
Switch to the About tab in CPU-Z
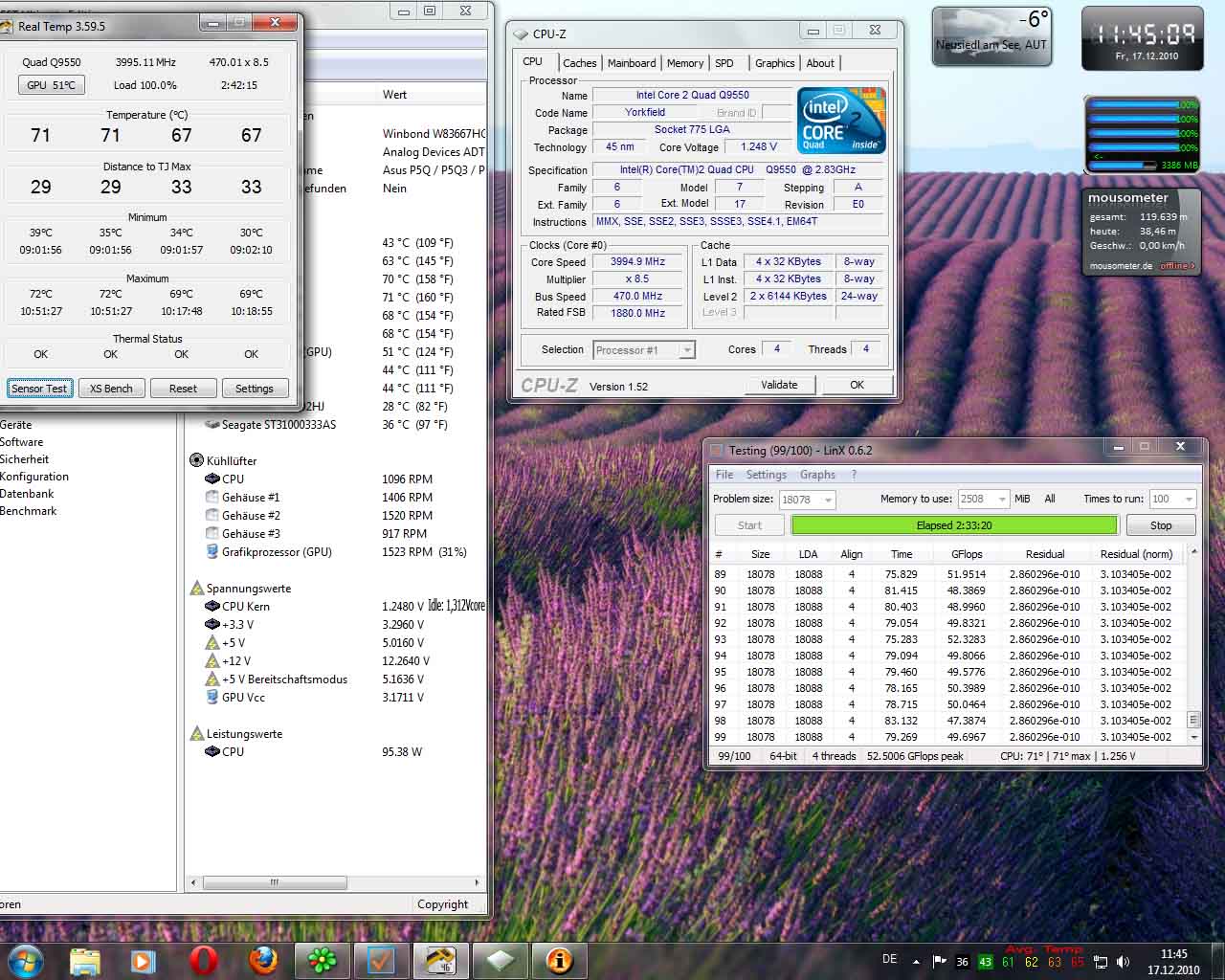(820, 63)
